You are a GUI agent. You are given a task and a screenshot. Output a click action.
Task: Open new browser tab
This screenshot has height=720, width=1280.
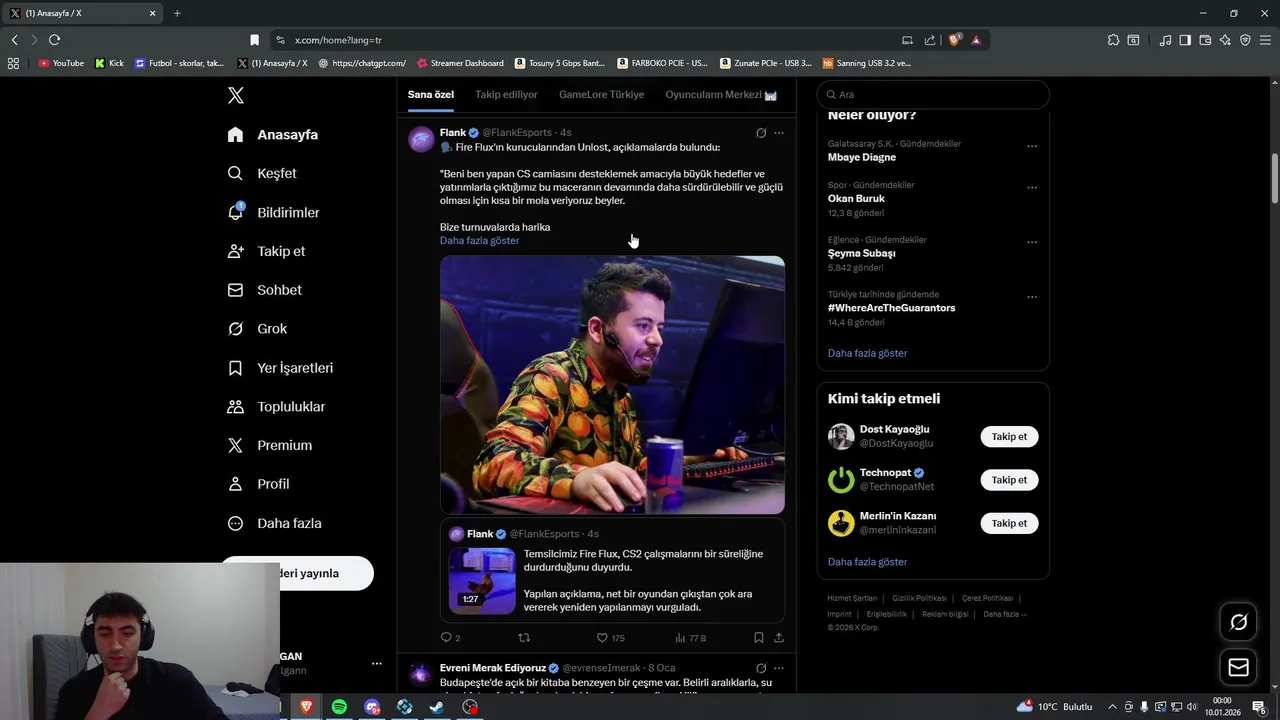click(x=177, y=13)
